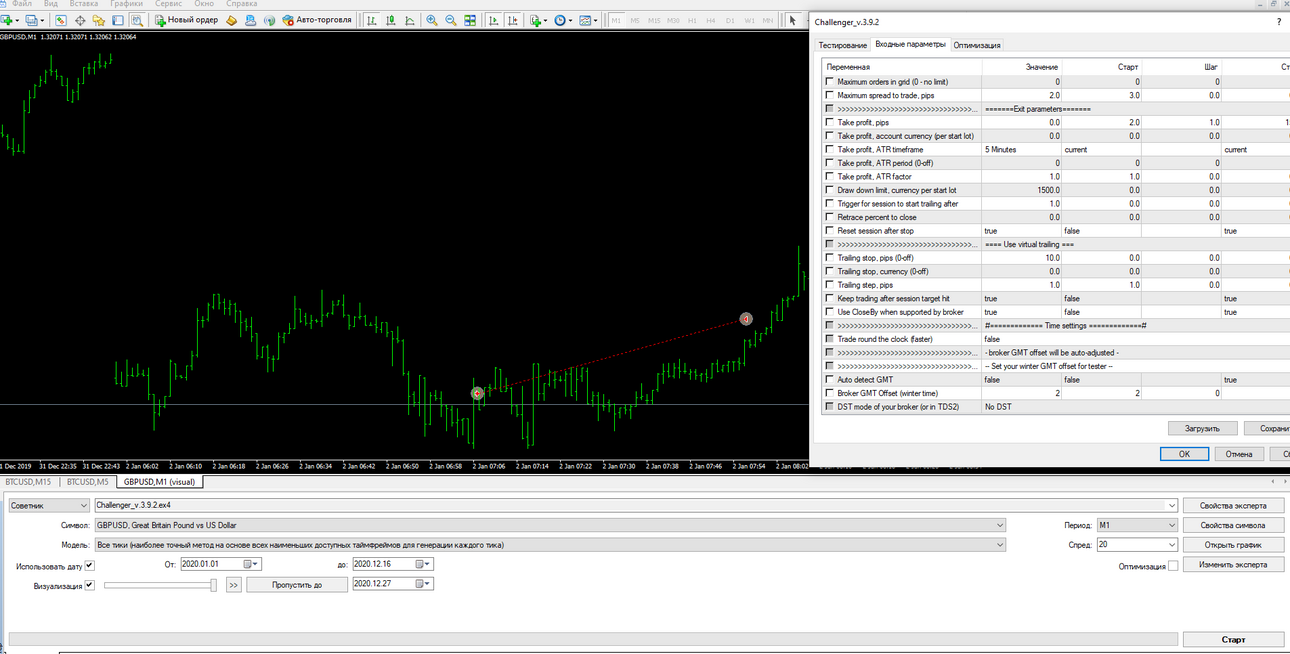This screenshot has height=654, width=1290.
Task: Open the Период M1 dropdown
Action: (1137, 524)
